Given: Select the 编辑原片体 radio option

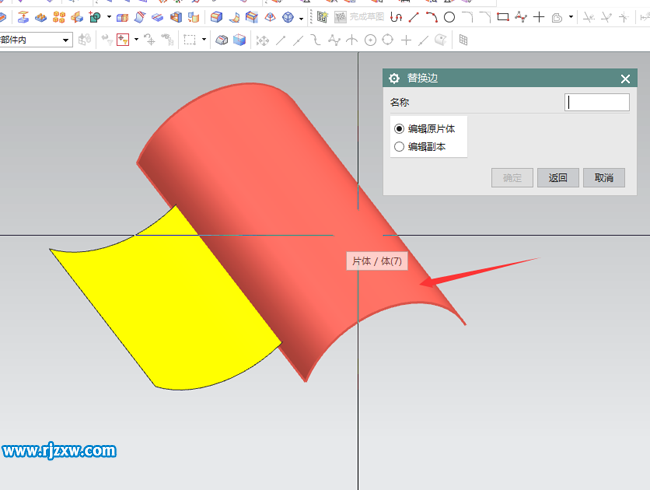Looking at the screenshot, I should [x=400, y=129].
